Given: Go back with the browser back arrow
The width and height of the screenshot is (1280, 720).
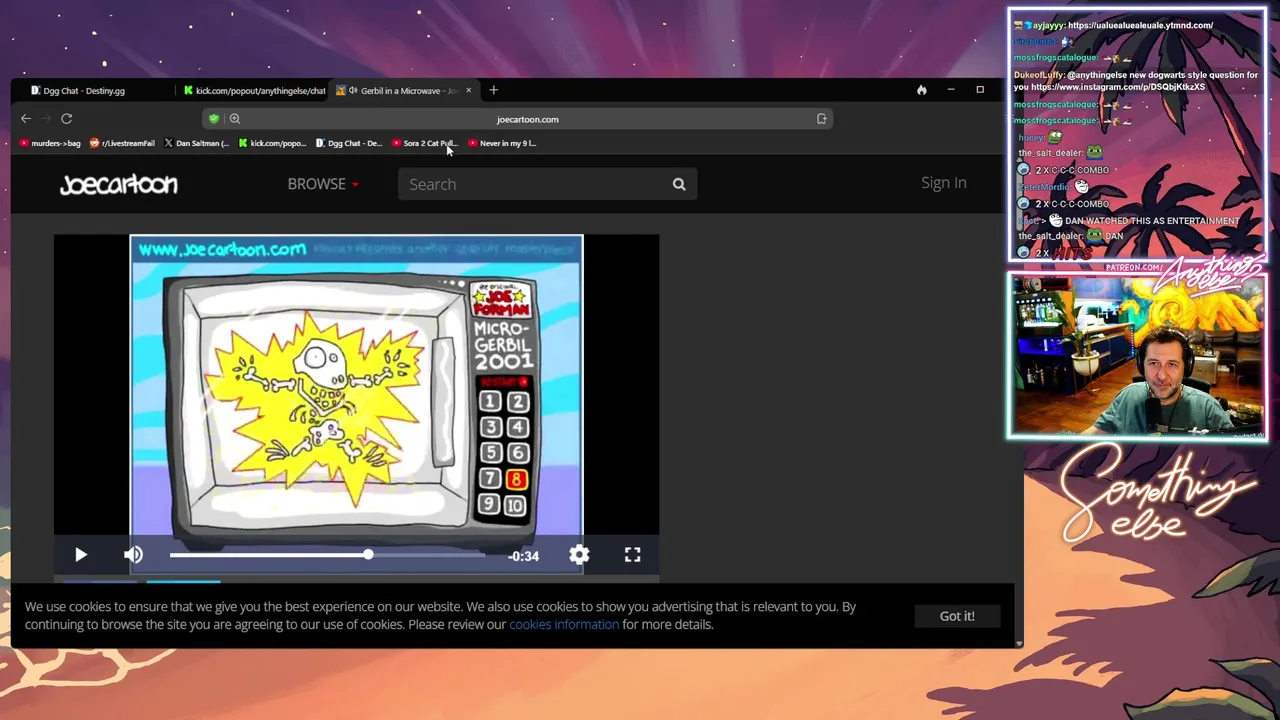Looking at the screenshot, I should coord(26,119).
